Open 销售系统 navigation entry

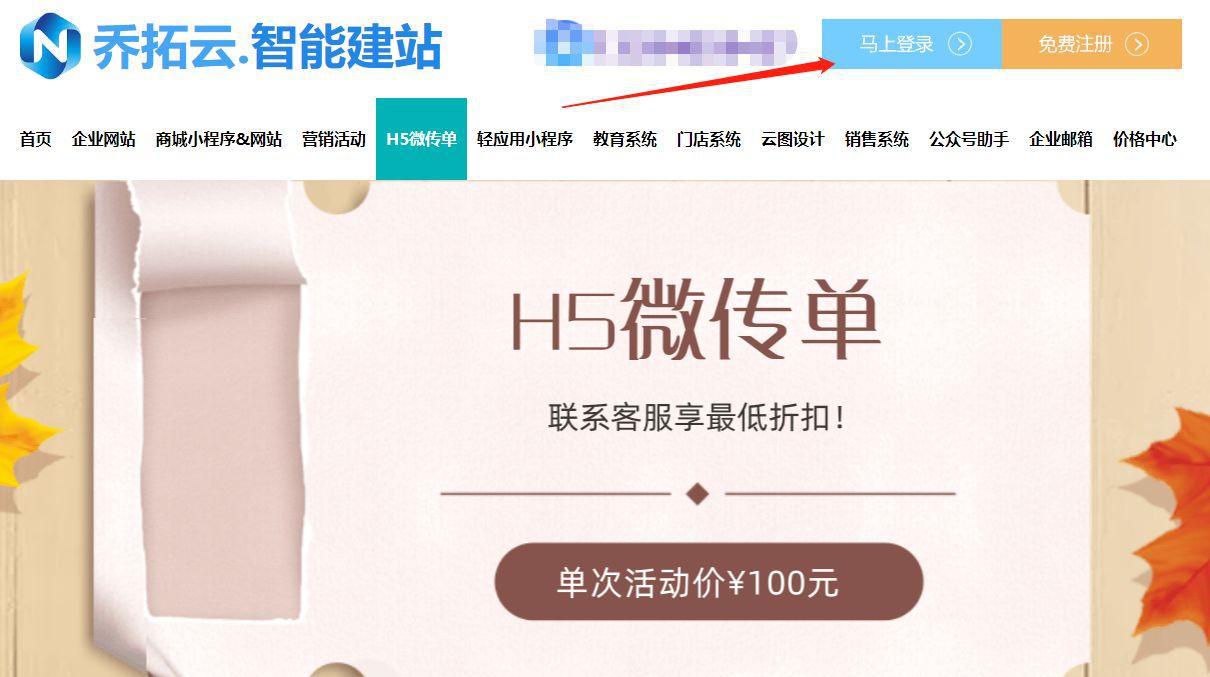coord(877,139)
